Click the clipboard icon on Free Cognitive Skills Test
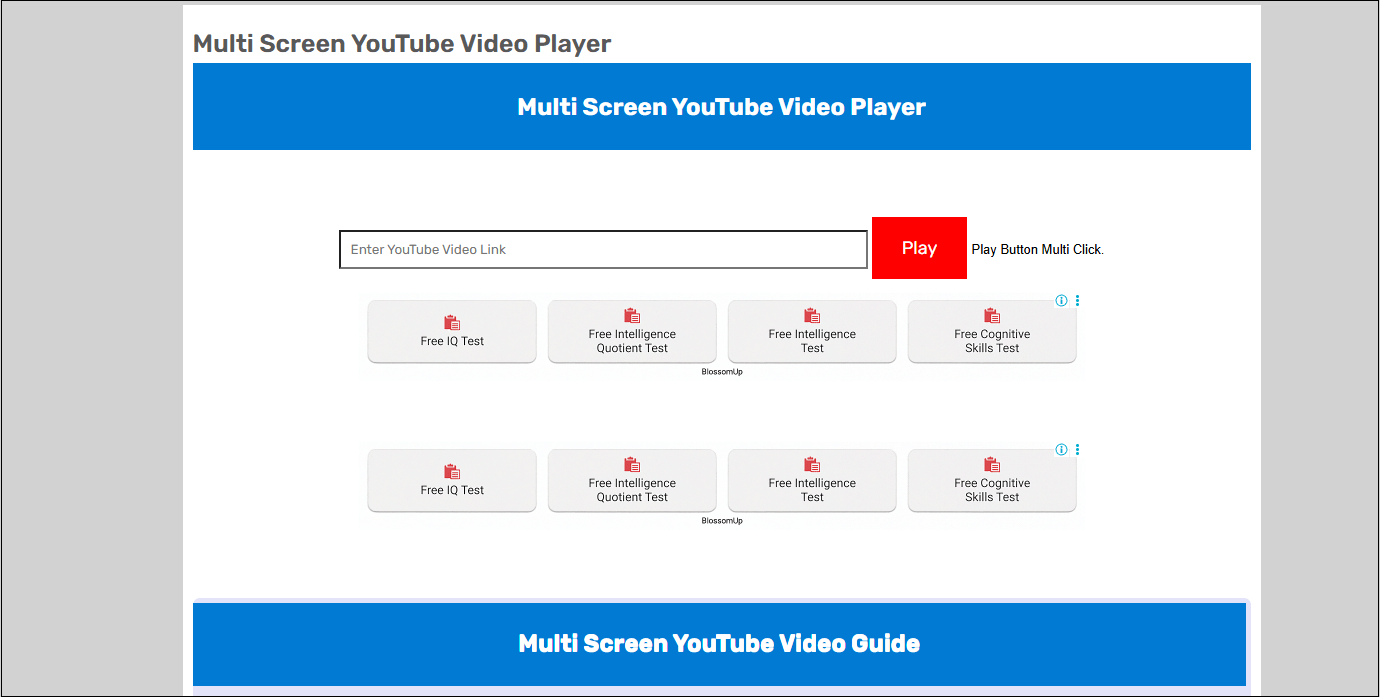 (x=991, y=315)
